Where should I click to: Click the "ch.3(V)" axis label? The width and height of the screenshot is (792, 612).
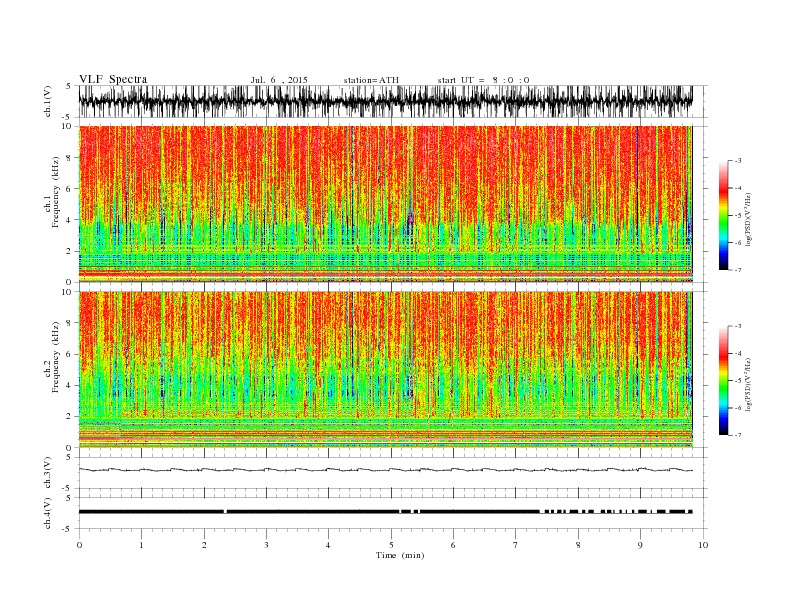click(x=48, y=472)
